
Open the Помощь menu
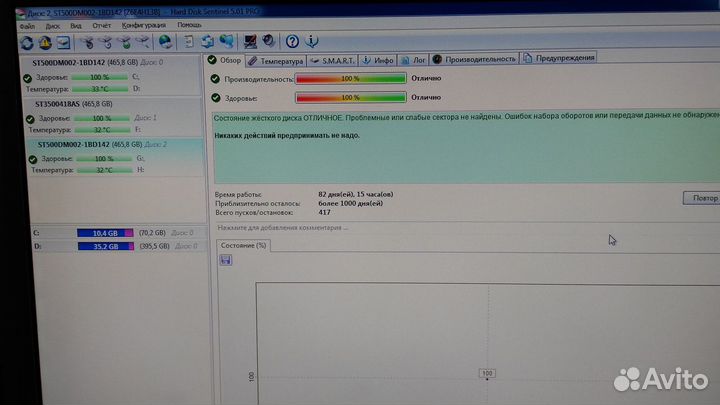(x=189, y=25)
